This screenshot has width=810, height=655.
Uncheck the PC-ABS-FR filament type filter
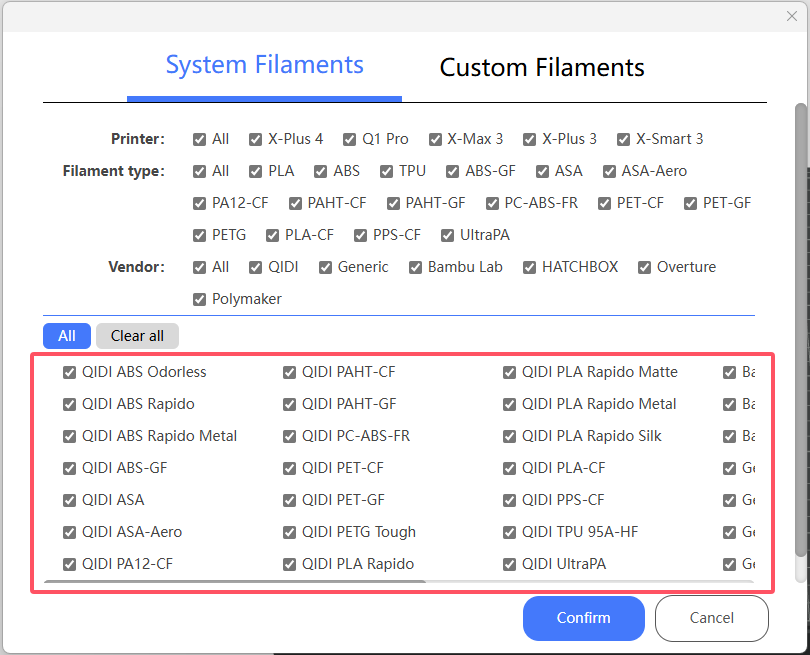click(x=492, y=204)
